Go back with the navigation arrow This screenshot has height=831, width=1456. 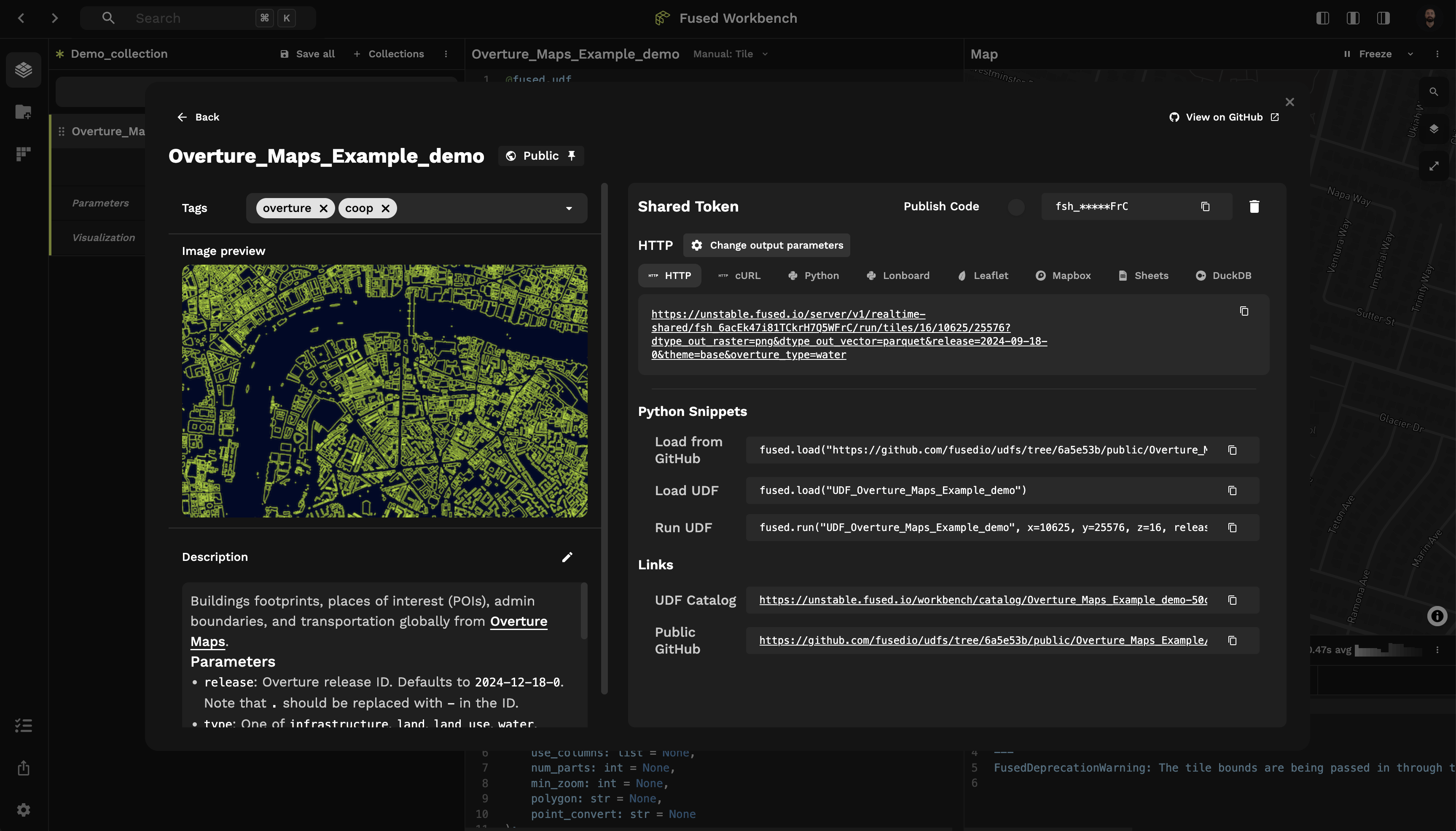21,18
